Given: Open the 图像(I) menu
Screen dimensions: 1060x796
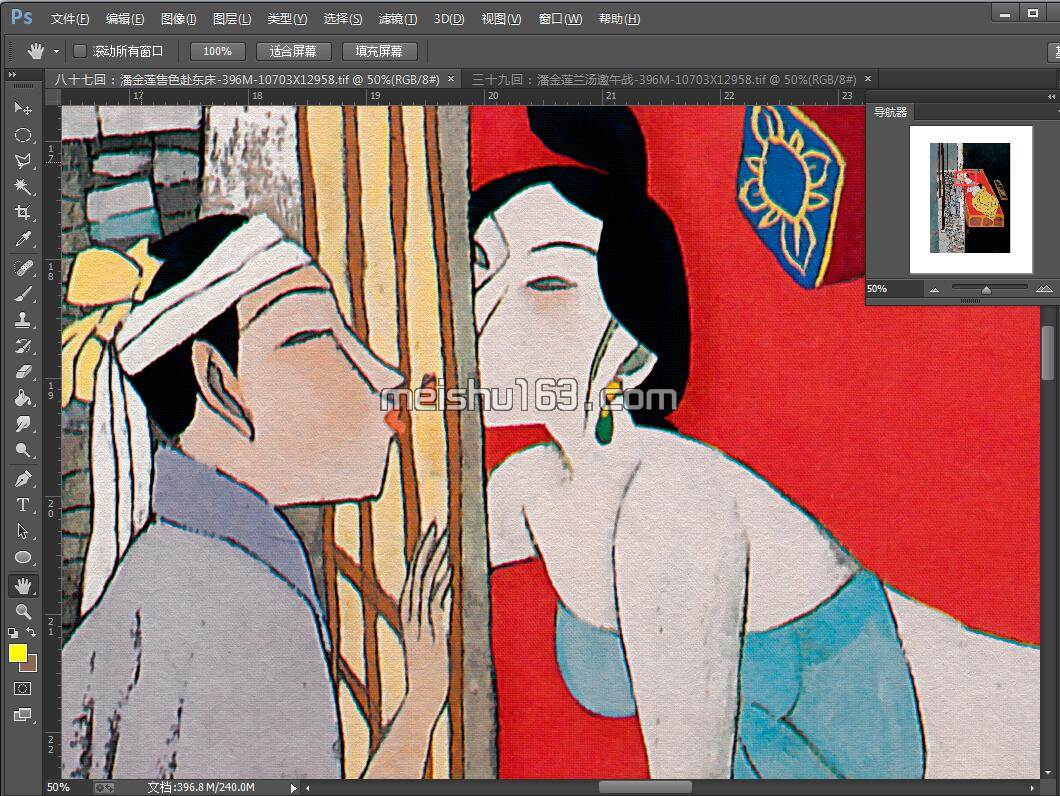Looking at the screenshot, I should (x=178, y=19).
